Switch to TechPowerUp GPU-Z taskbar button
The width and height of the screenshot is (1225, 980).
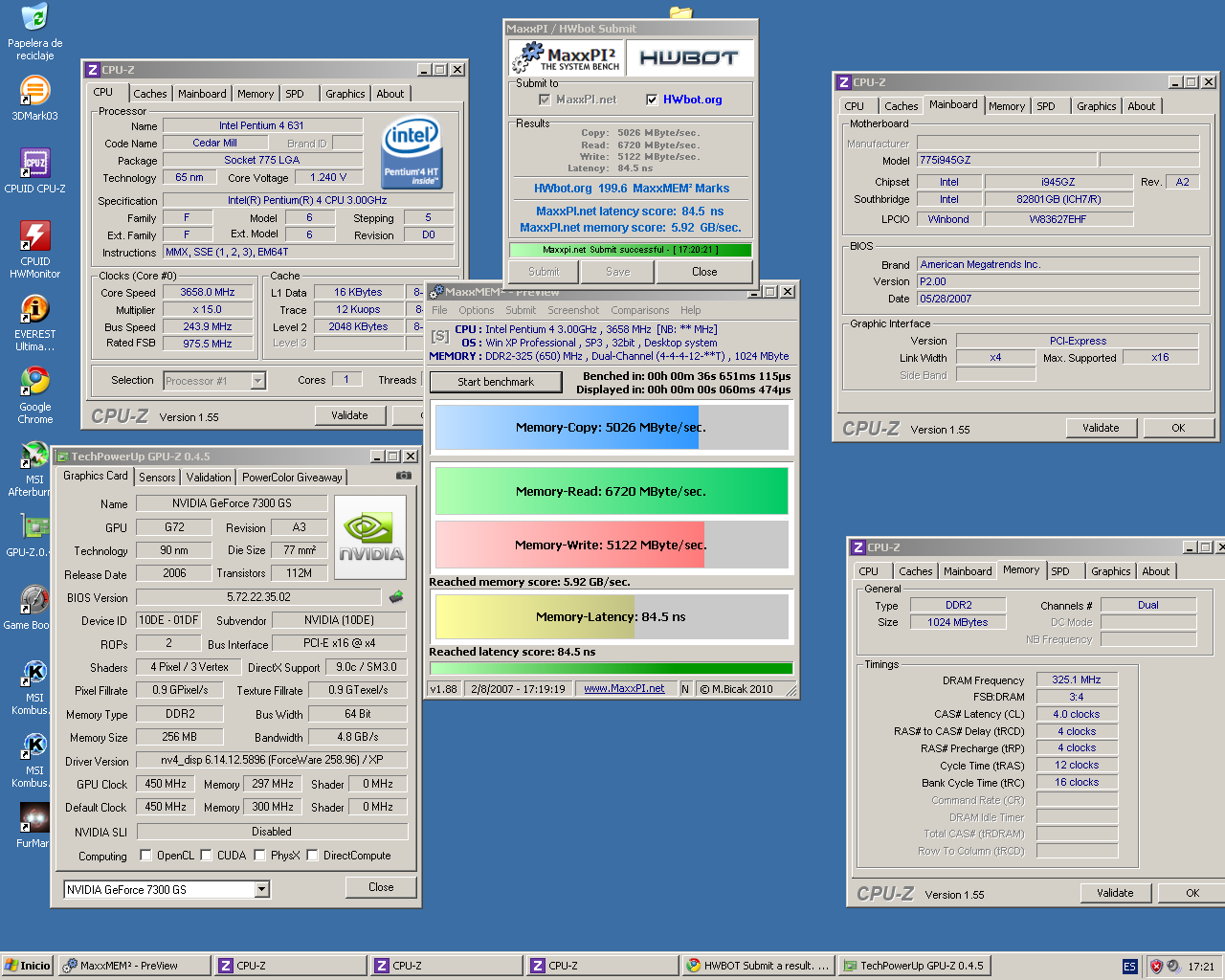click(914, 966)
